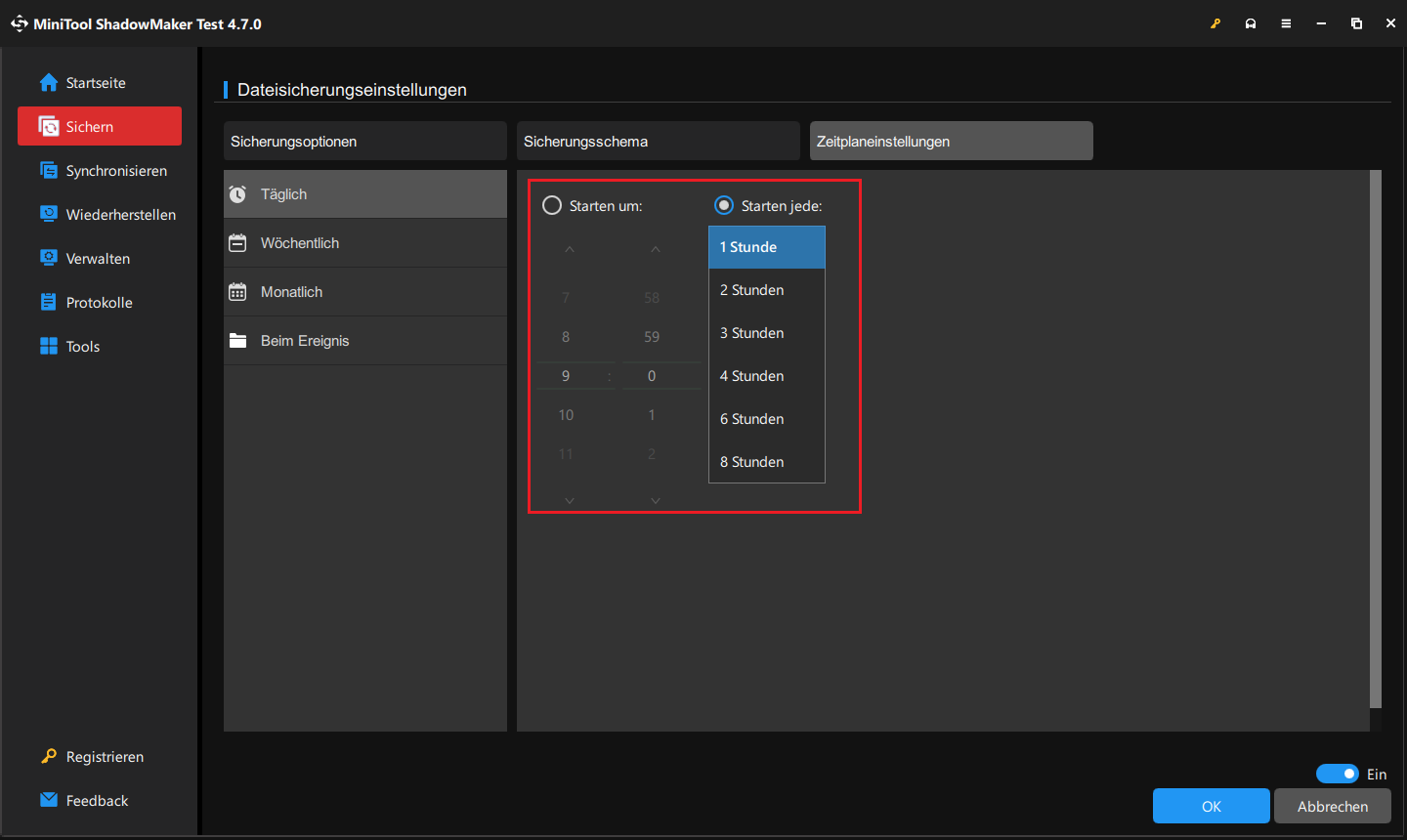Click the Verwalten manage icon
The image size is (1407, 840).
49,258
